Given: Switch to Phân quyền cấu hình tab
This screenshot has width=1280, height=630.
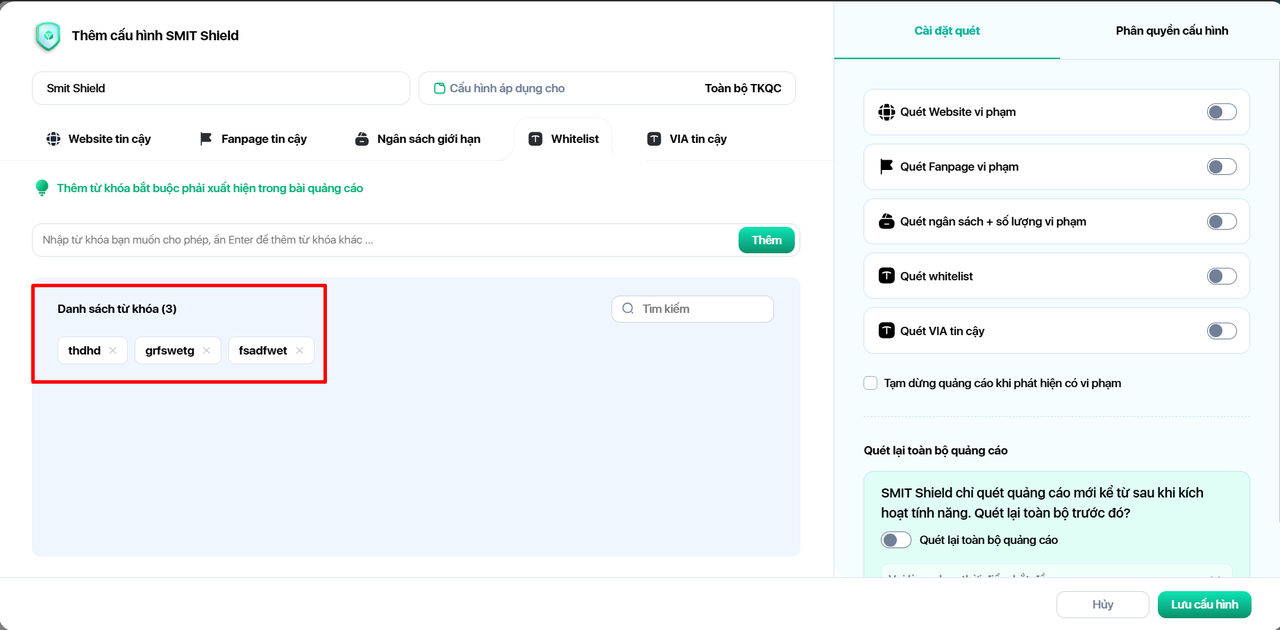Looking at the screenshot, I should pos(1171,31).
